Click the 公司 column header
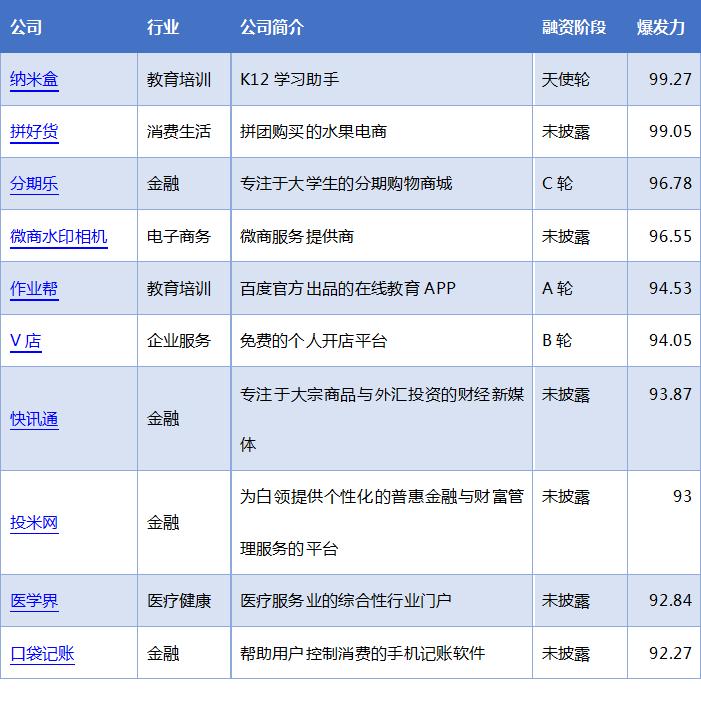 (x=26, y=27)
